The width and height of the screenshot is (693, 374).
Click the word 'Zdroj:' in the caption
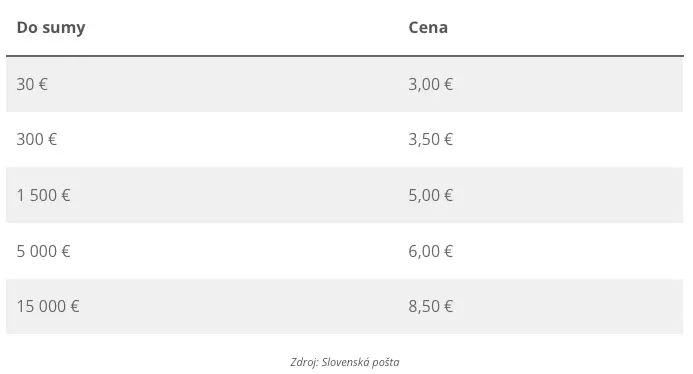coord(304,362)
